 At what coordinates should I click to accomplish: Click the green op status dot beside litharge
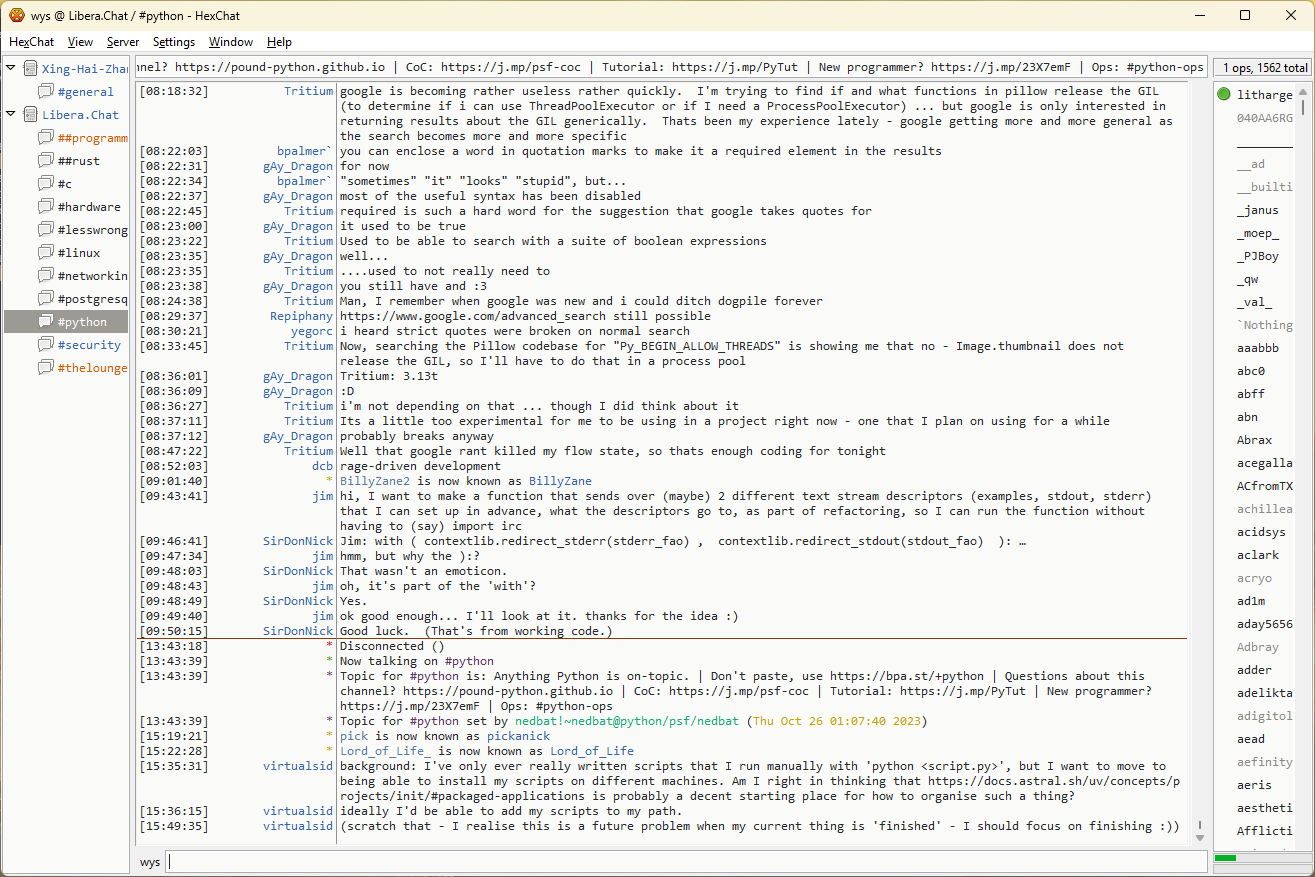point(1224,95)
